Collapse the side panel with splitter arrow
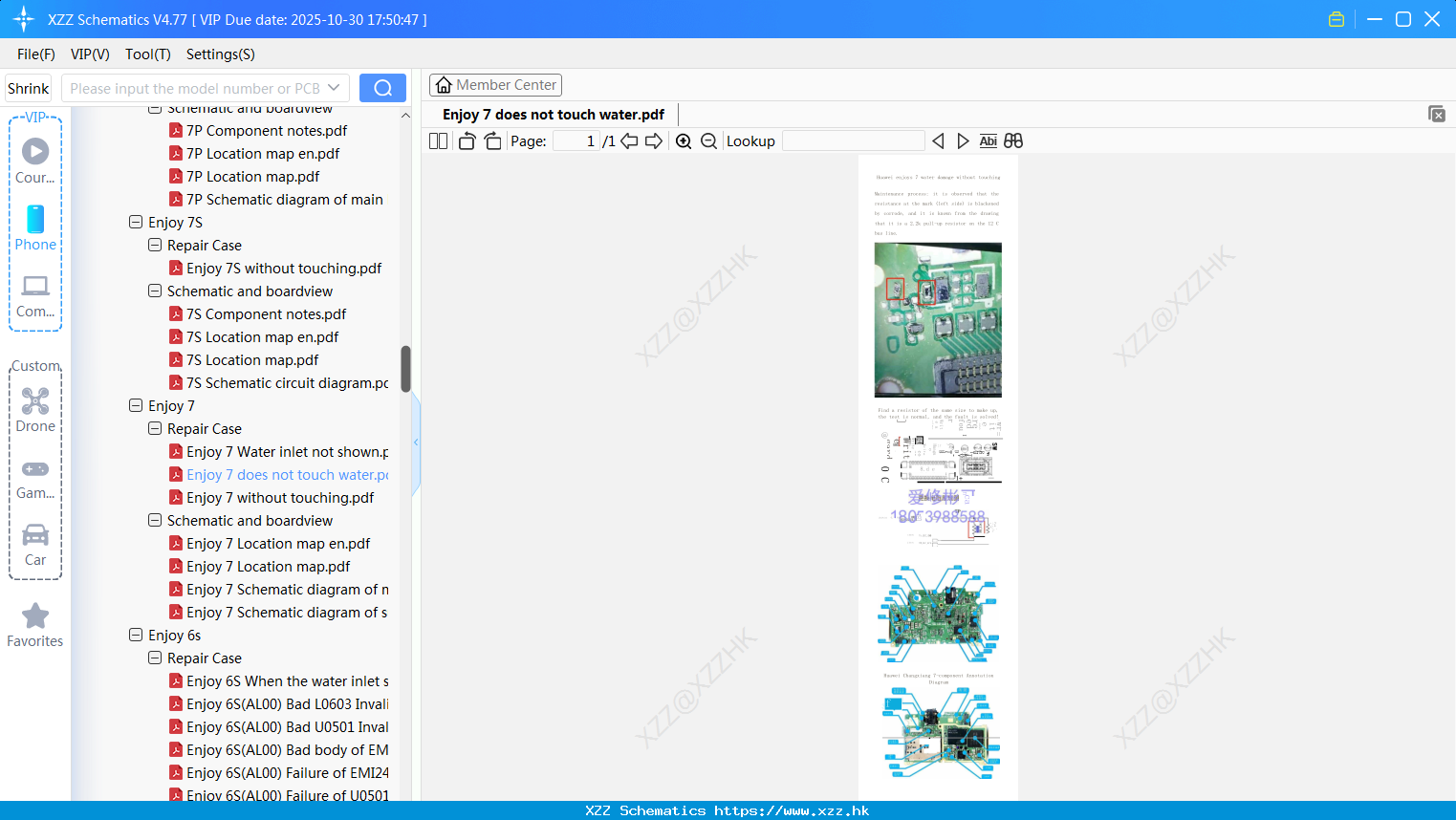Image resolution: width=1456 pixels, height=820 pixels. tap(416, 442)
